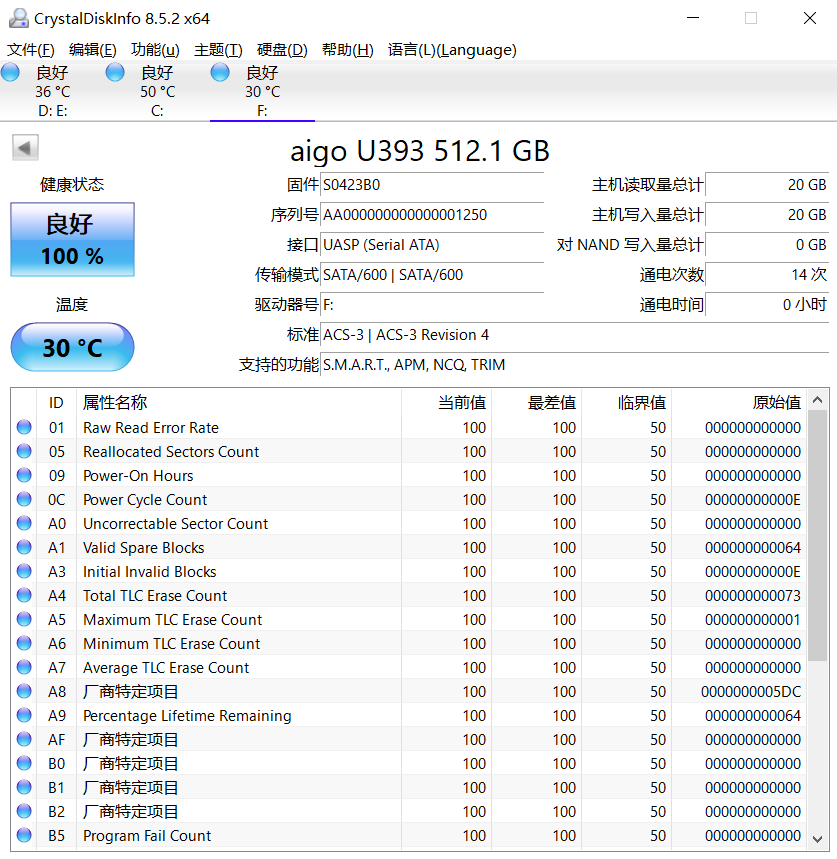
Task: Click the 良好 100 % health status button
Action: click(72, 239)
